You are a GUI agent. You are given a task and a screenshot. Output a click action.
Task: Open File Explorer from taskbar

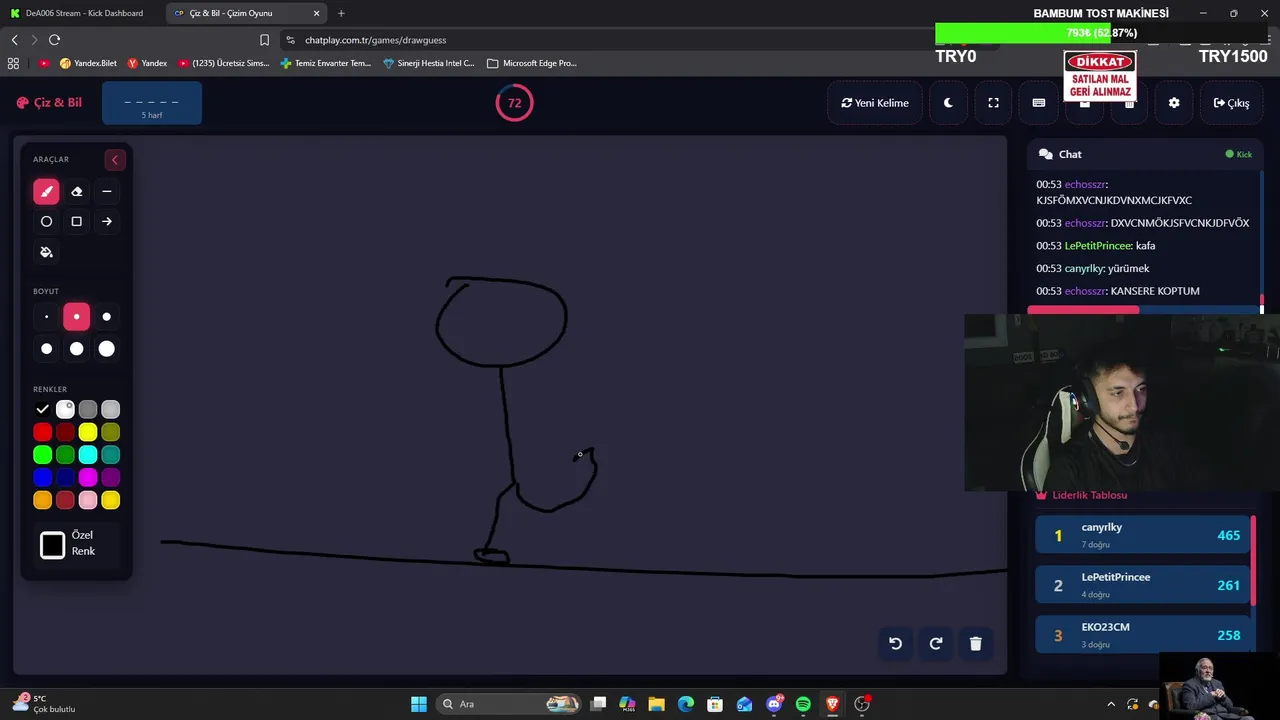coord(656,704)
